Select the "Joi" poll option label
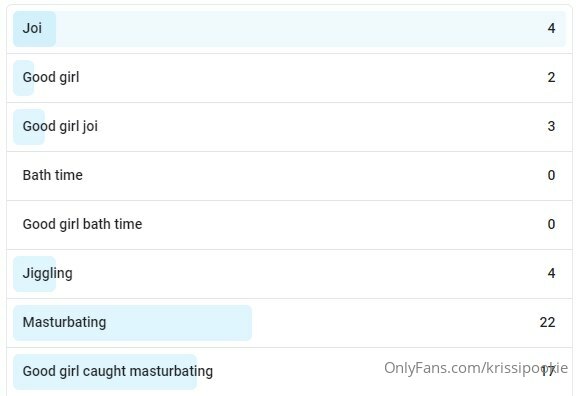579x396 pixels. point(32,28)
